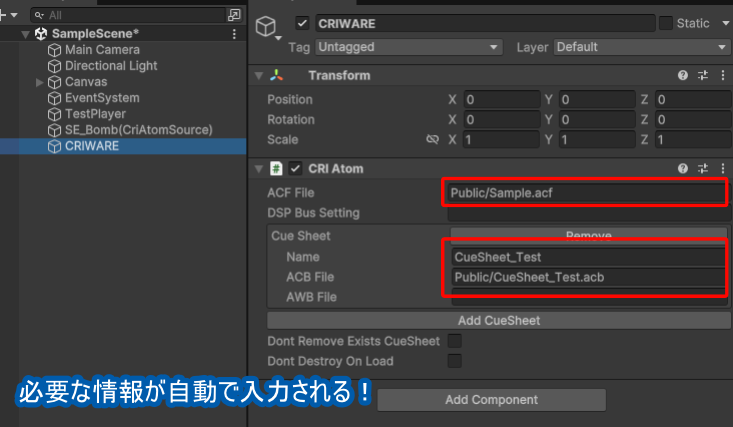Click the Scale Y field
Image resolution: width=733 pixels, height=427 pixels.
point(597,140)
